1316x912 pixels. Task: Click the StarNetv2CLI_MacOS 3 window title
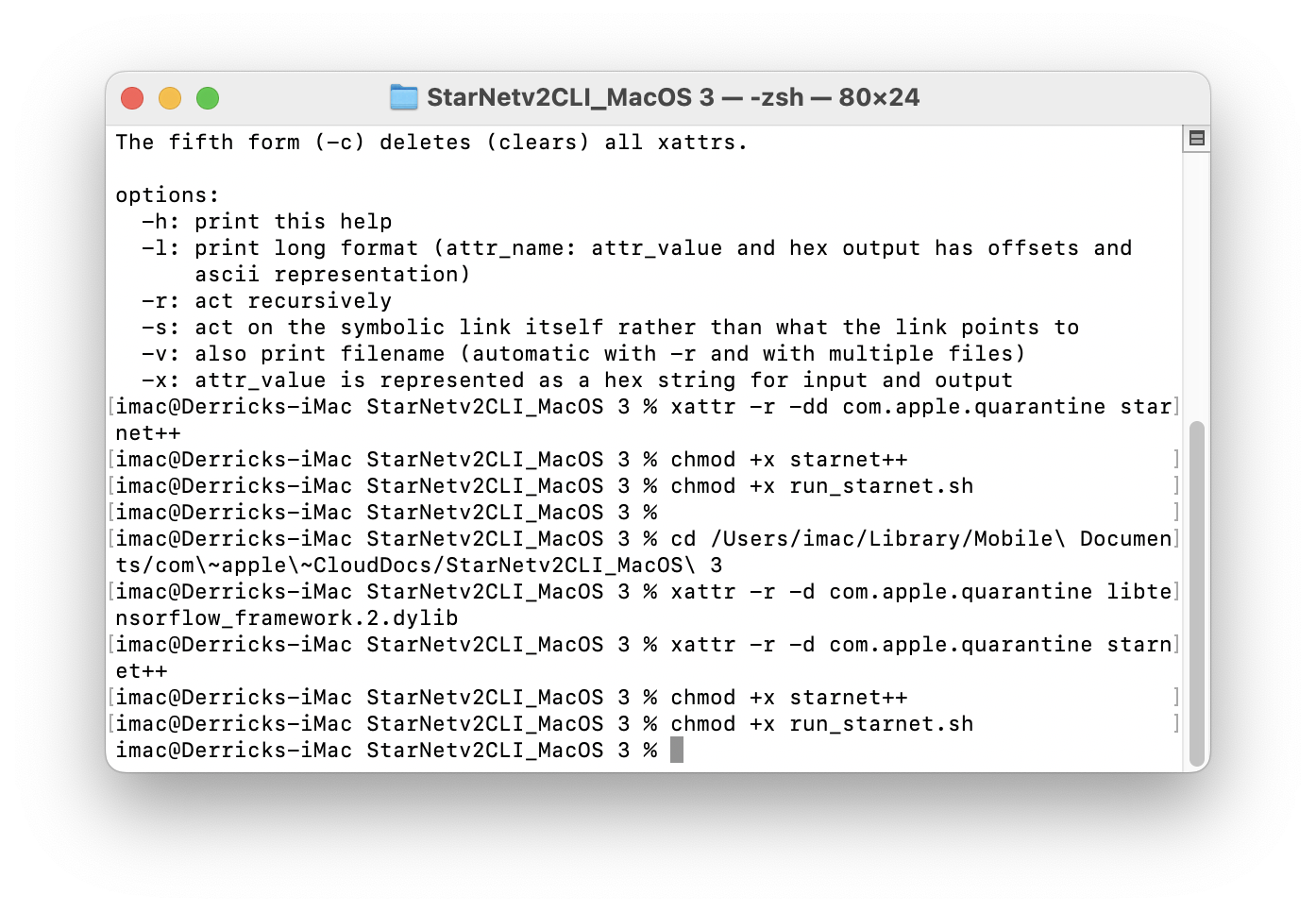click(x=672, y=97)
